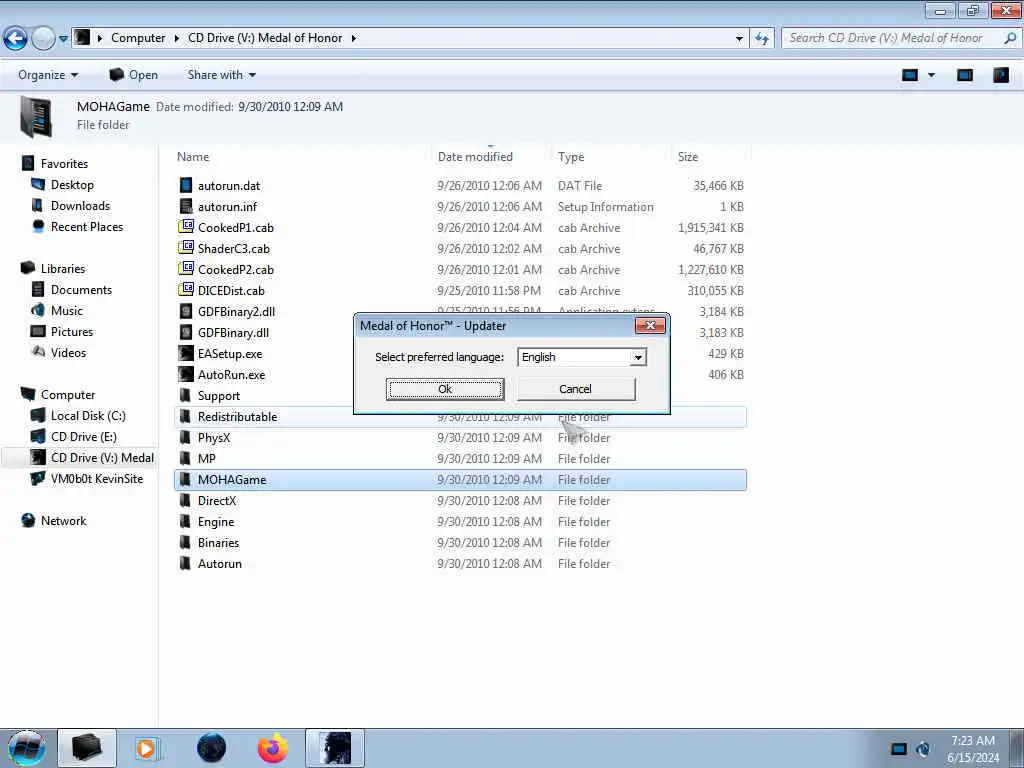1024x768 pixels.
Task: Select Network in the navigation pane
Action: click(x=63, y=520)
